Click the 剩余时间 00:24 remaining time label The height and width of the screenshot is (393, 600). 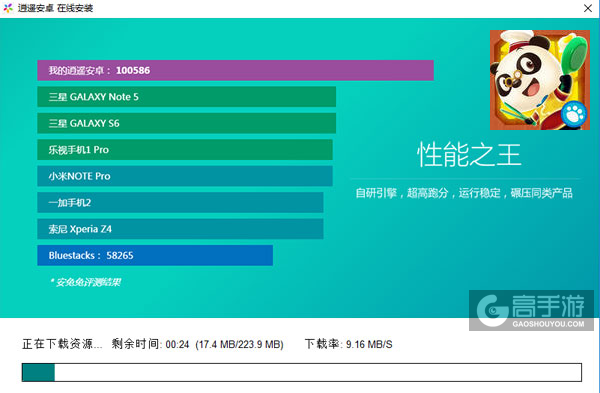[150, 344]
